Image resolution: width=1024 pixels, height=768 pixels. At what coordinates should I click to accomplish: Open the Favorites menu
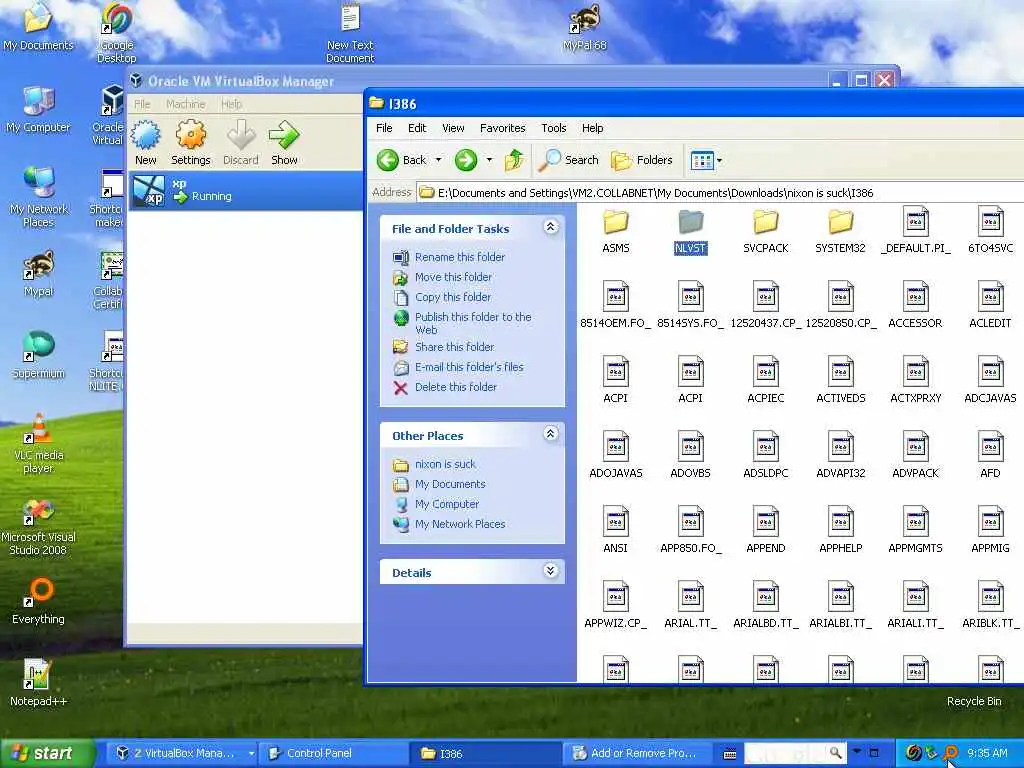(502, 128)
